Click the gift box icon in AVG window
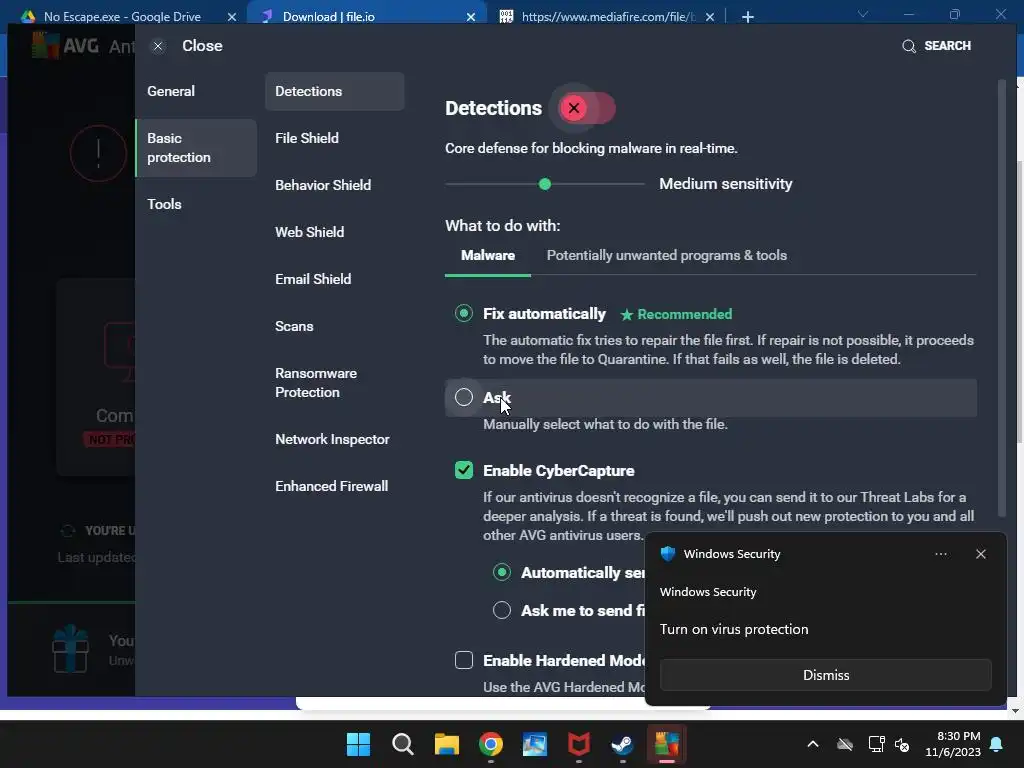Image resolution: width=1024 pixels, height=768 pixels. point(71,648)
